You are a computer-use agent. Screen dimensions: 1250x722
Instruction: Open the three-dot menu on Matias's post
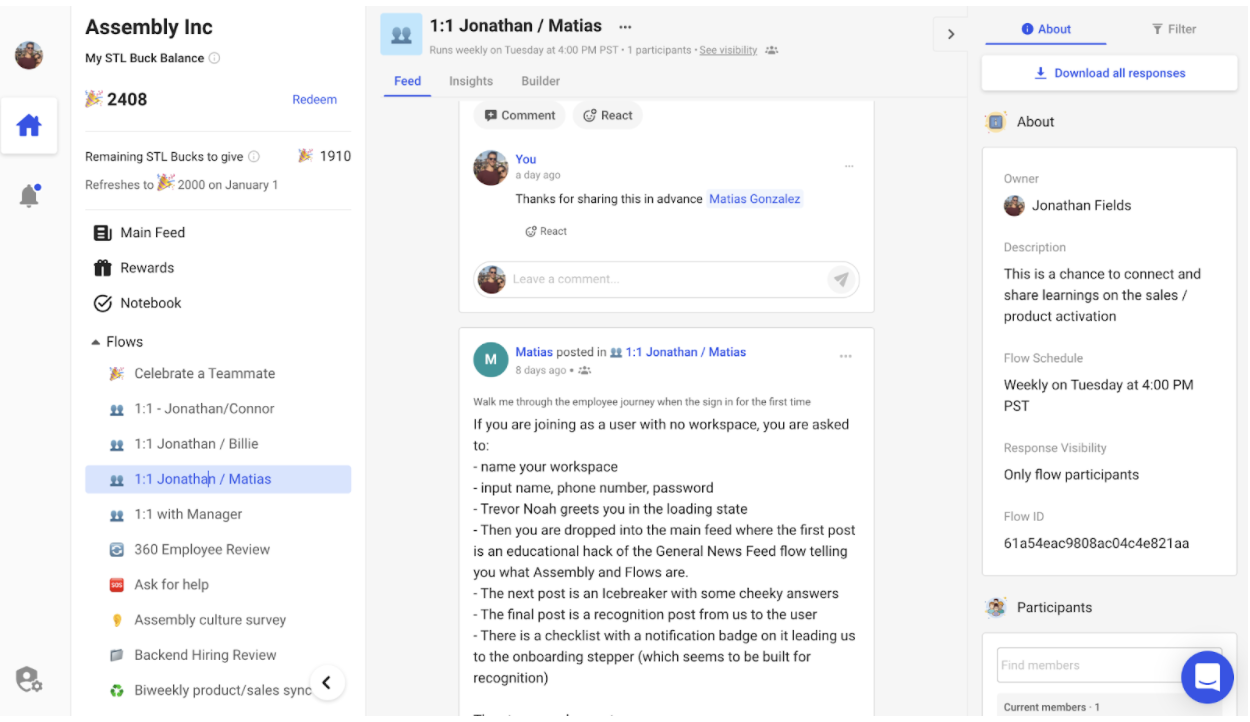(x=846, y=356)
